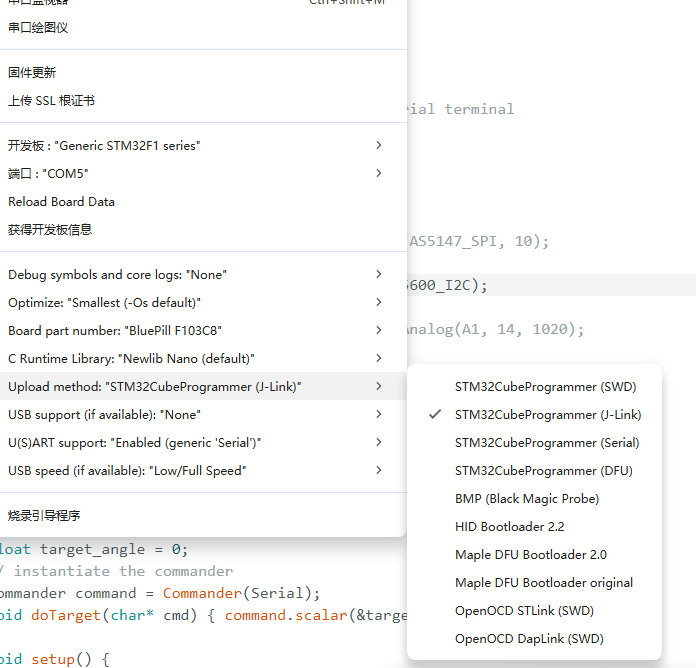Choose OpenOCD STLink (SWD) method

534,610
